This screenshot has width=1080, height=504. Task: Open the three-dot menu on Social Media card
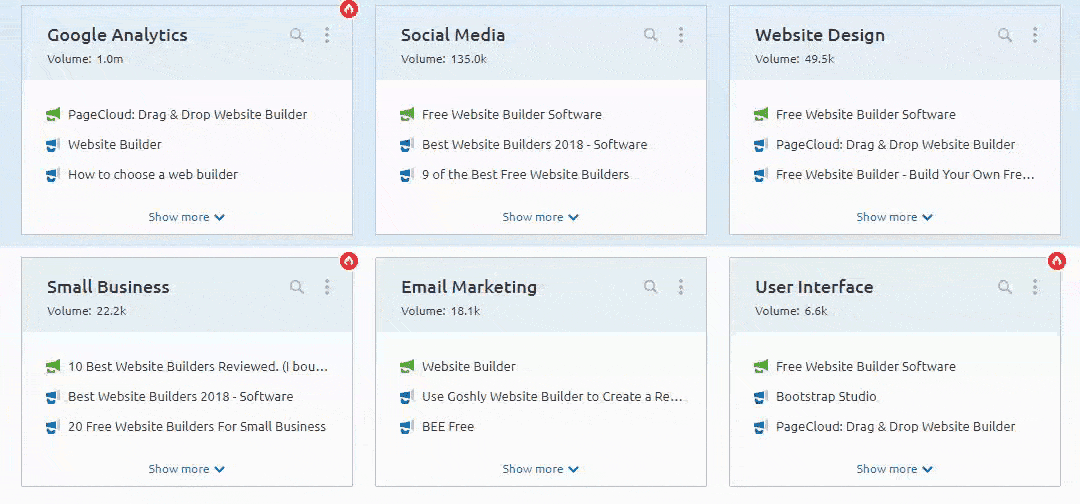pos(681,35)
